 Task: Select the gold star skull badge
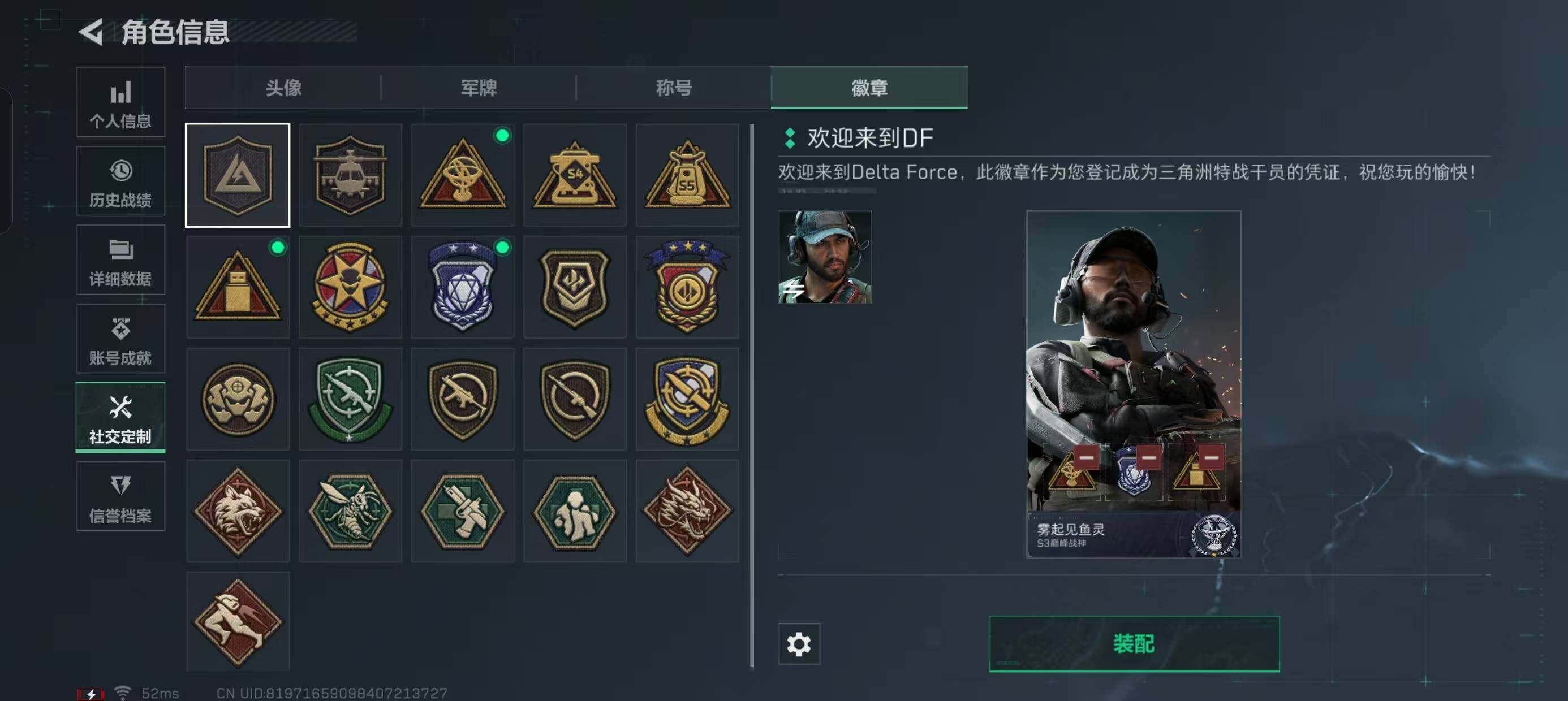pyautogui.click(x=350, y=287)
